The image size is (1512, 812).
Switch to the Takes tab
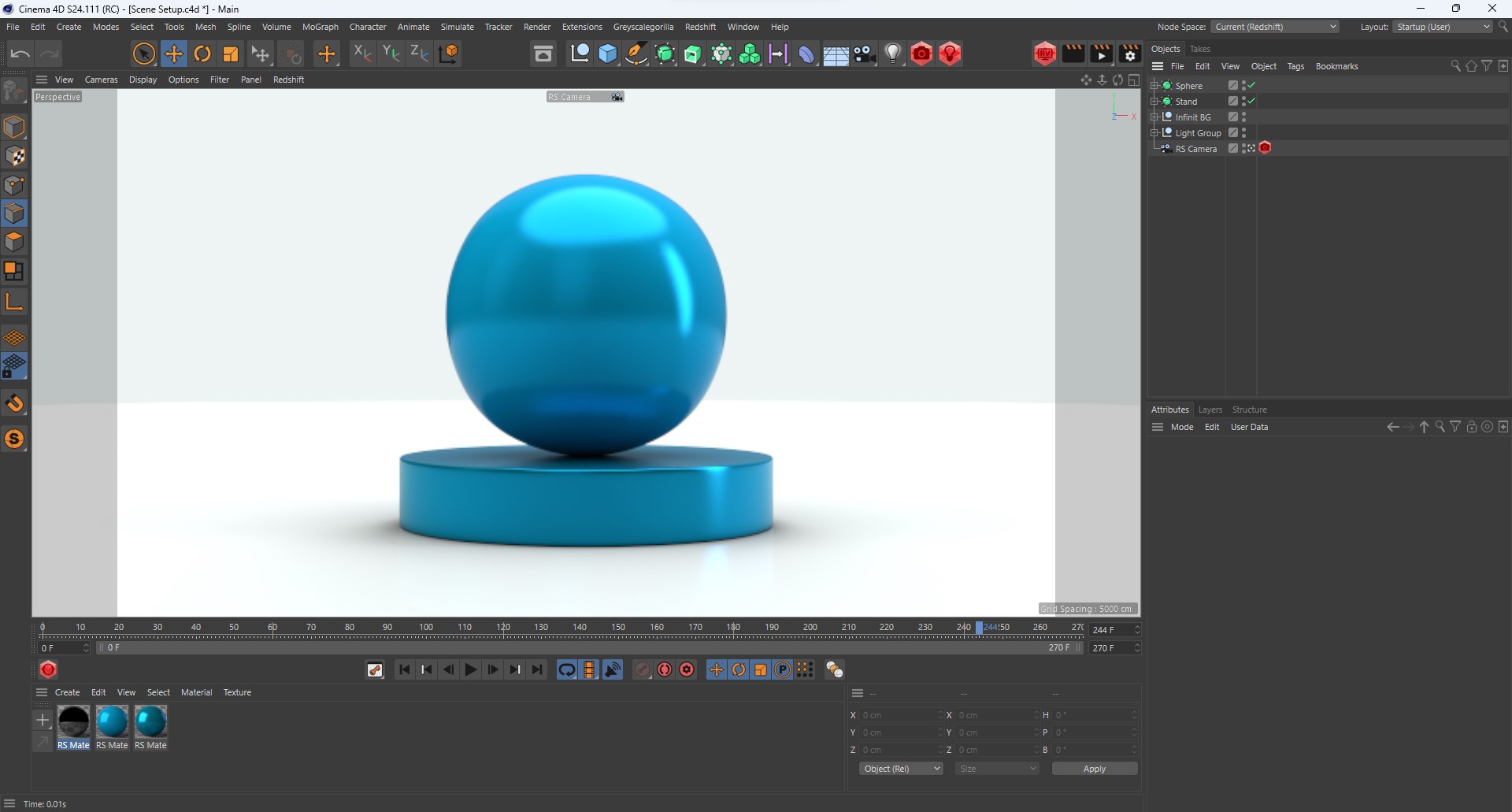click(1200, 48)
